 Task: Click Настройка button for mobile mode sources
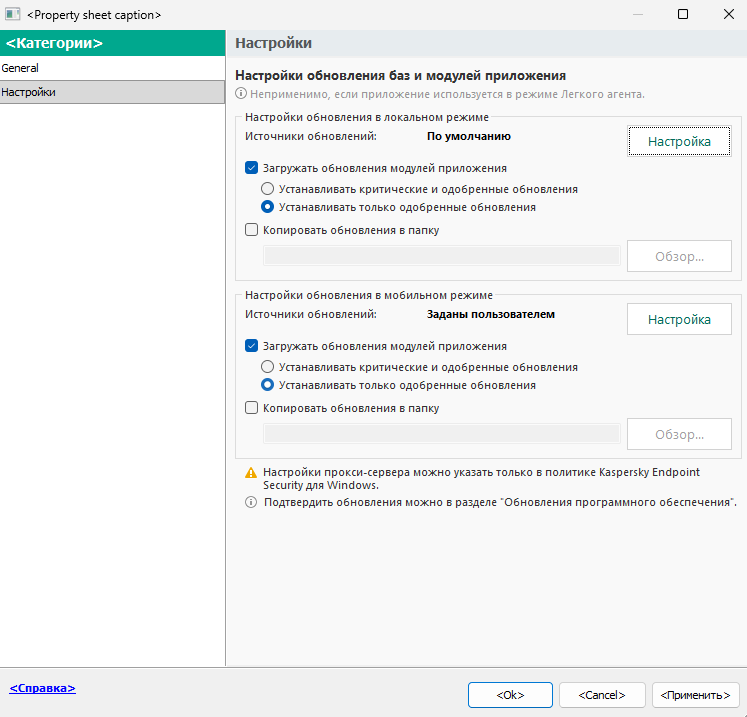tap(679, 319)
